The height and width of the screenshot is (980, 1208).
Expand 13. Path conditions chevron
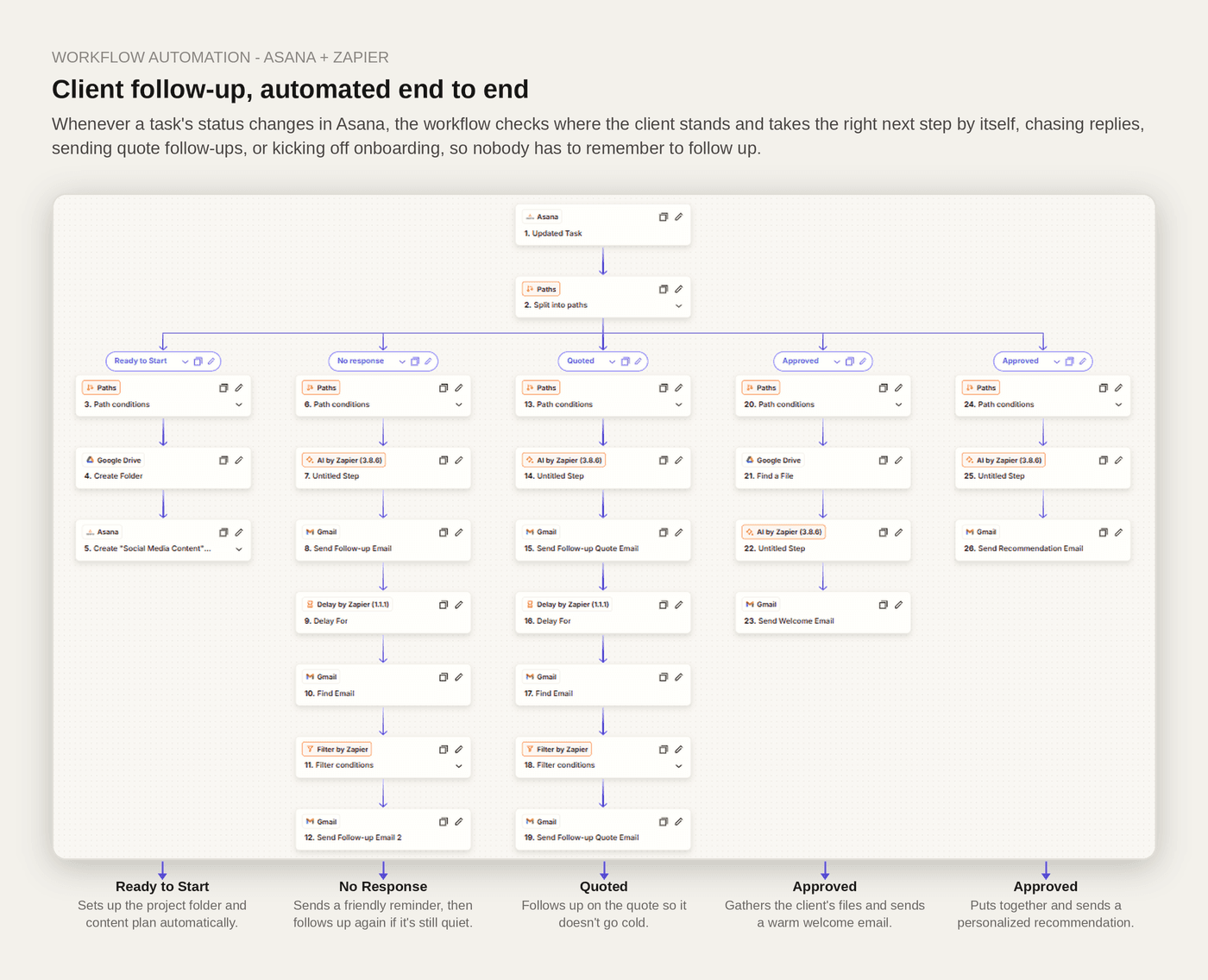point(679,405)
